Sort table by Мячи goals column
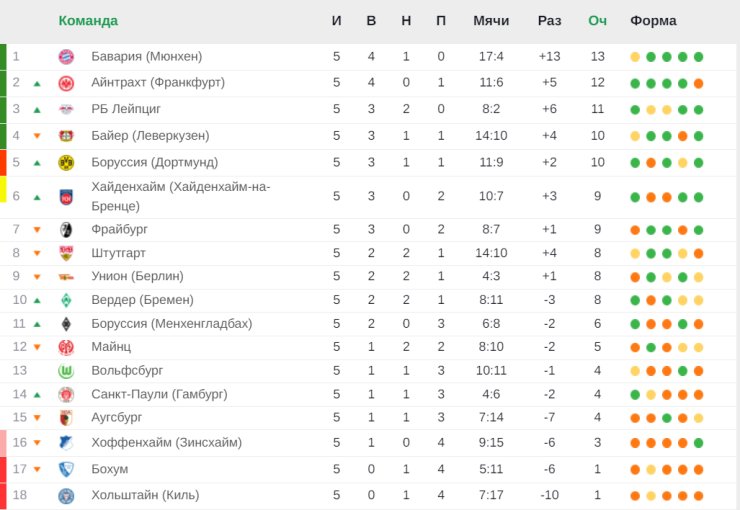Screen dimensions: 740x510 coord(491,21)
